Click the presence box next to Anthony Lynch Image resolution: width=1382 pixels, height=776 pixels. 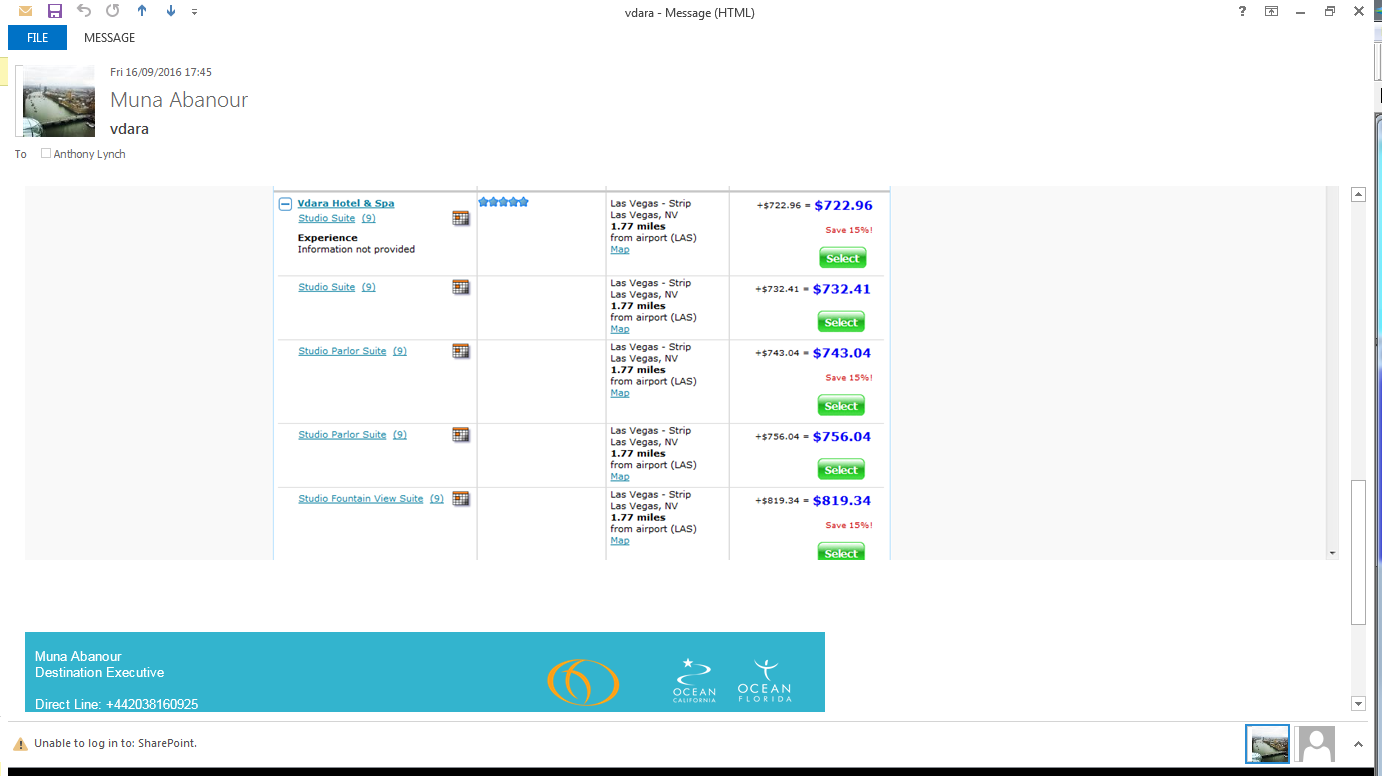(x=46, y=154)
